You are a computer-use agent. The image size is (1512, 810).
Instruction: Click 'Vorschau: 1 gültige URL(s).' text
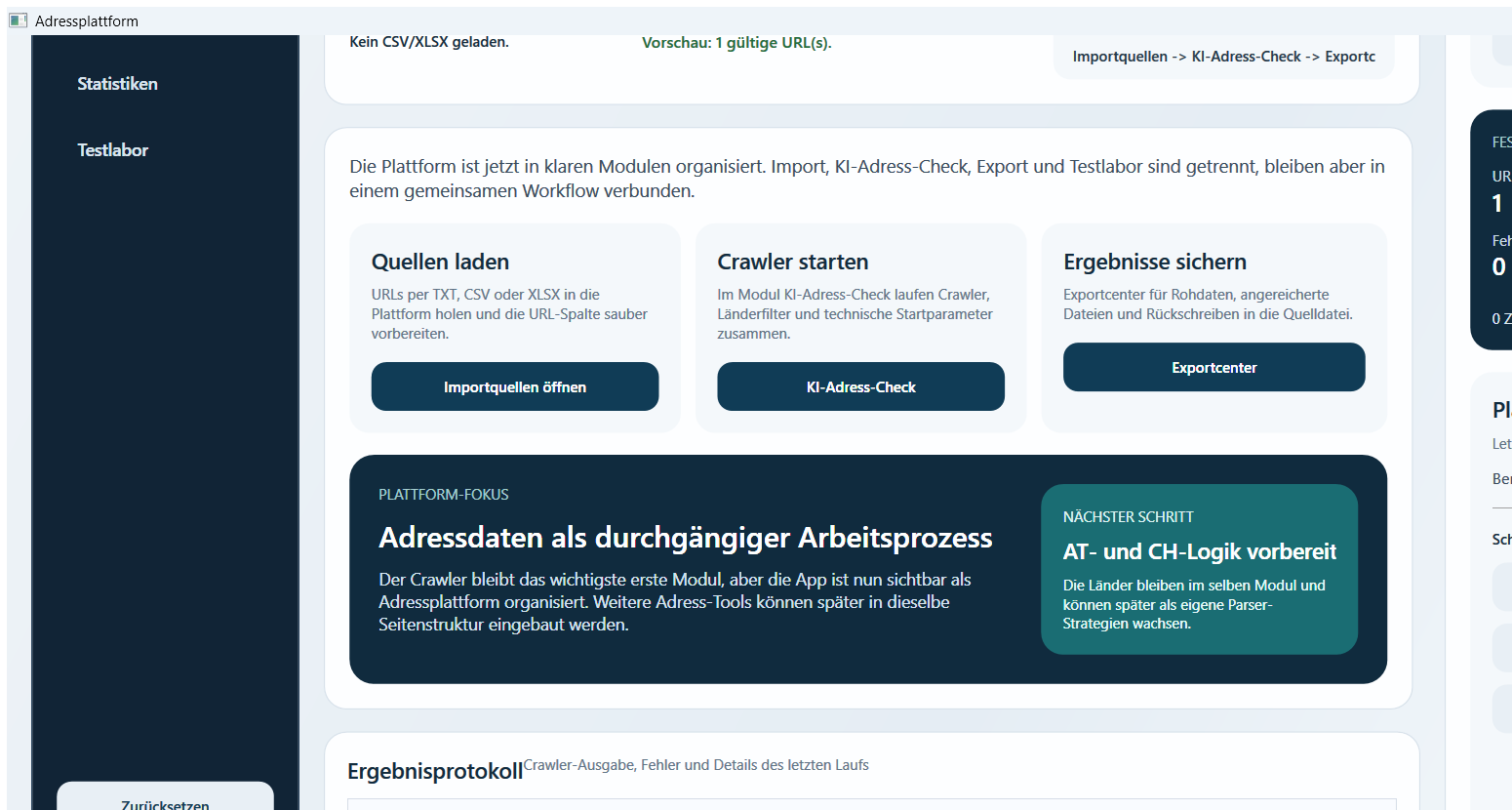pos(736,43)
